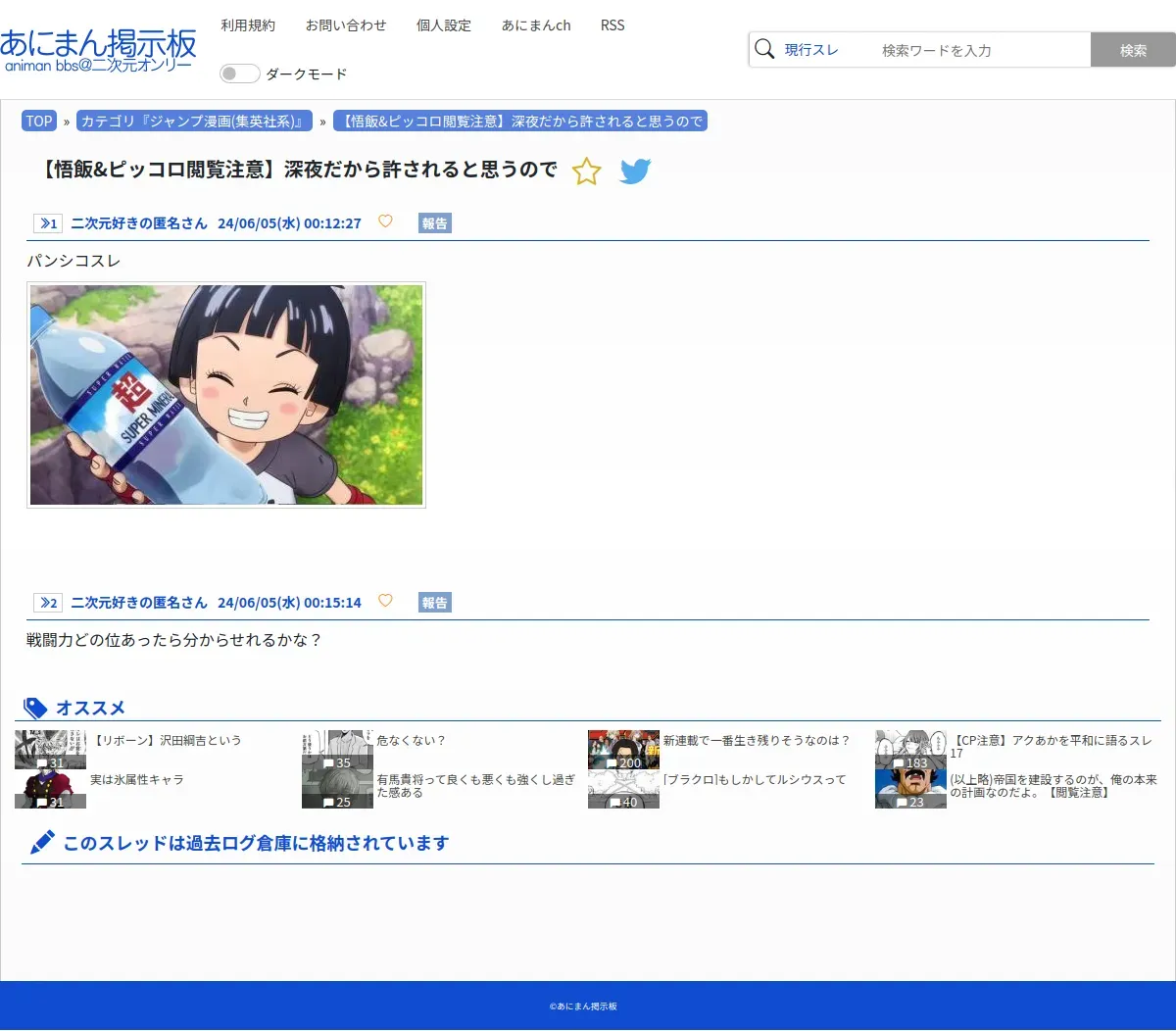Open カテゴリ『ジャンプ漫画(集英社系)』 breadcrumb
The width and height of the screenshot is (1176, 1031).
click(194, 122)
